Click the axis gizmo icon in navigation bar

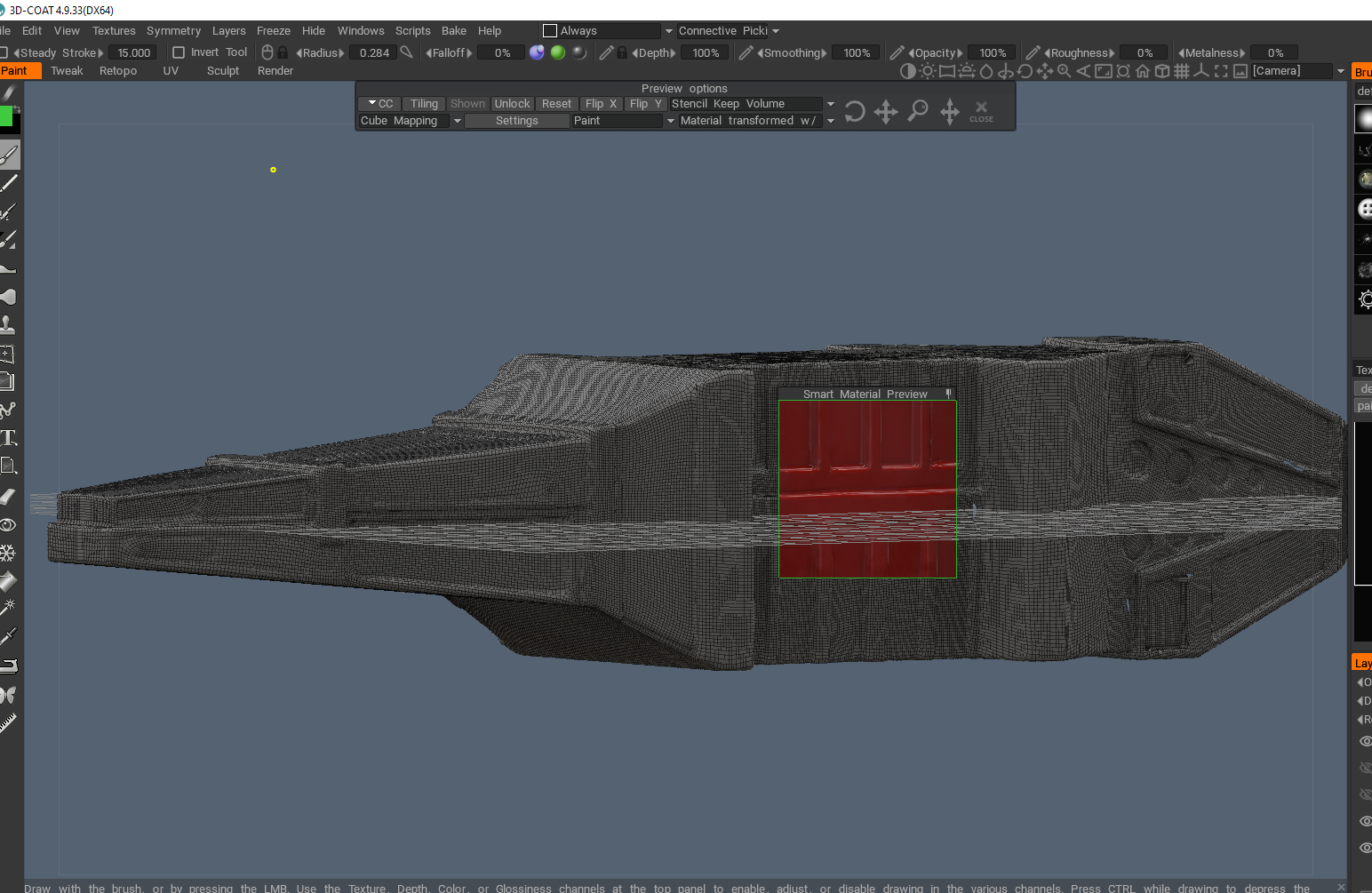click(1201, 71)
